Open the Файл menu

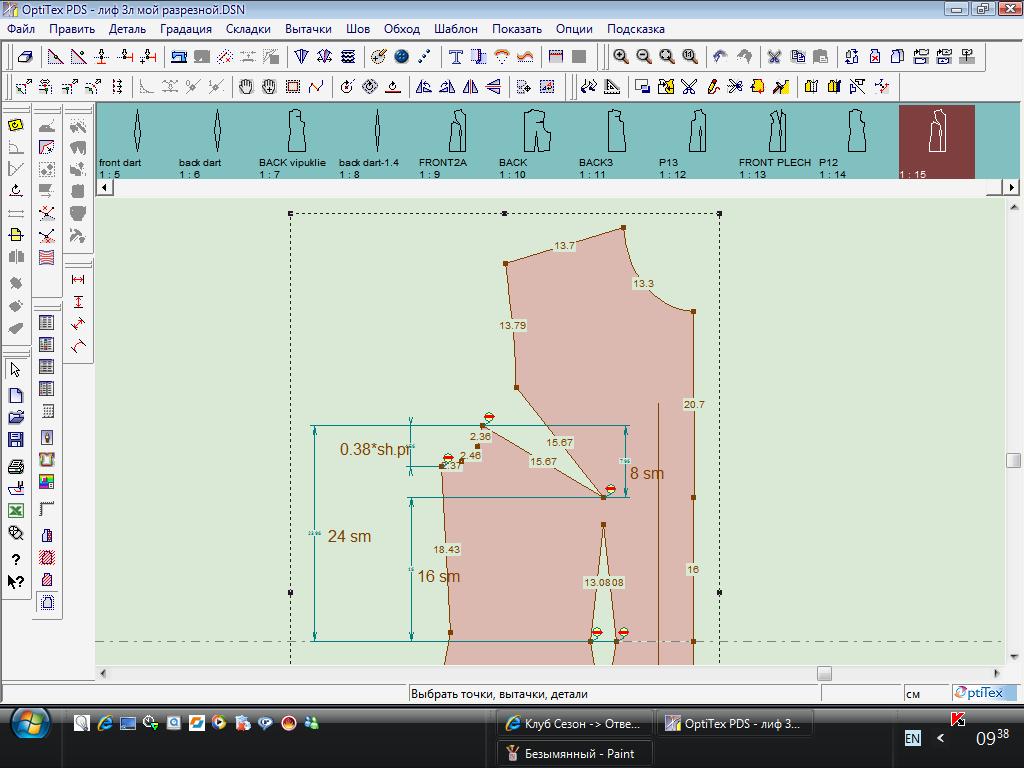coord(21,29)
